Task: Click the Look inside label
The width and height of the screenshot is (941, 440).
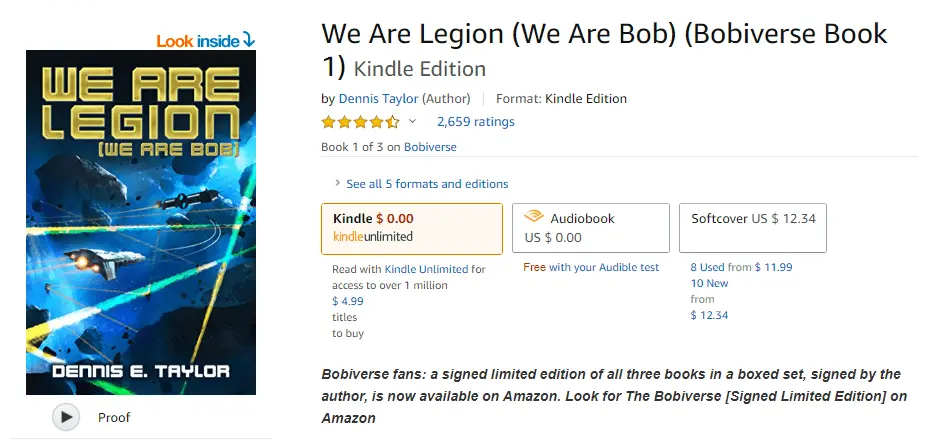Action: 198,41
